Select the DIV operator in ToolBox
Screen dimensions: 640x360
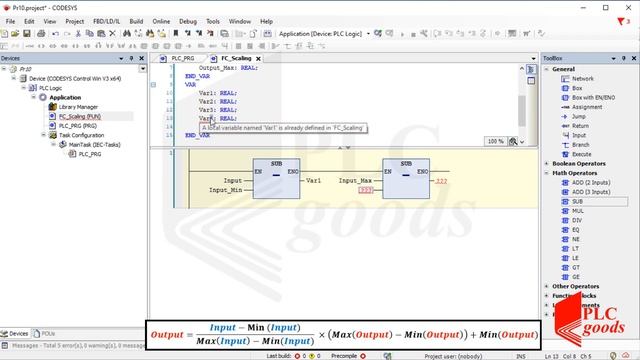[572, 220]
